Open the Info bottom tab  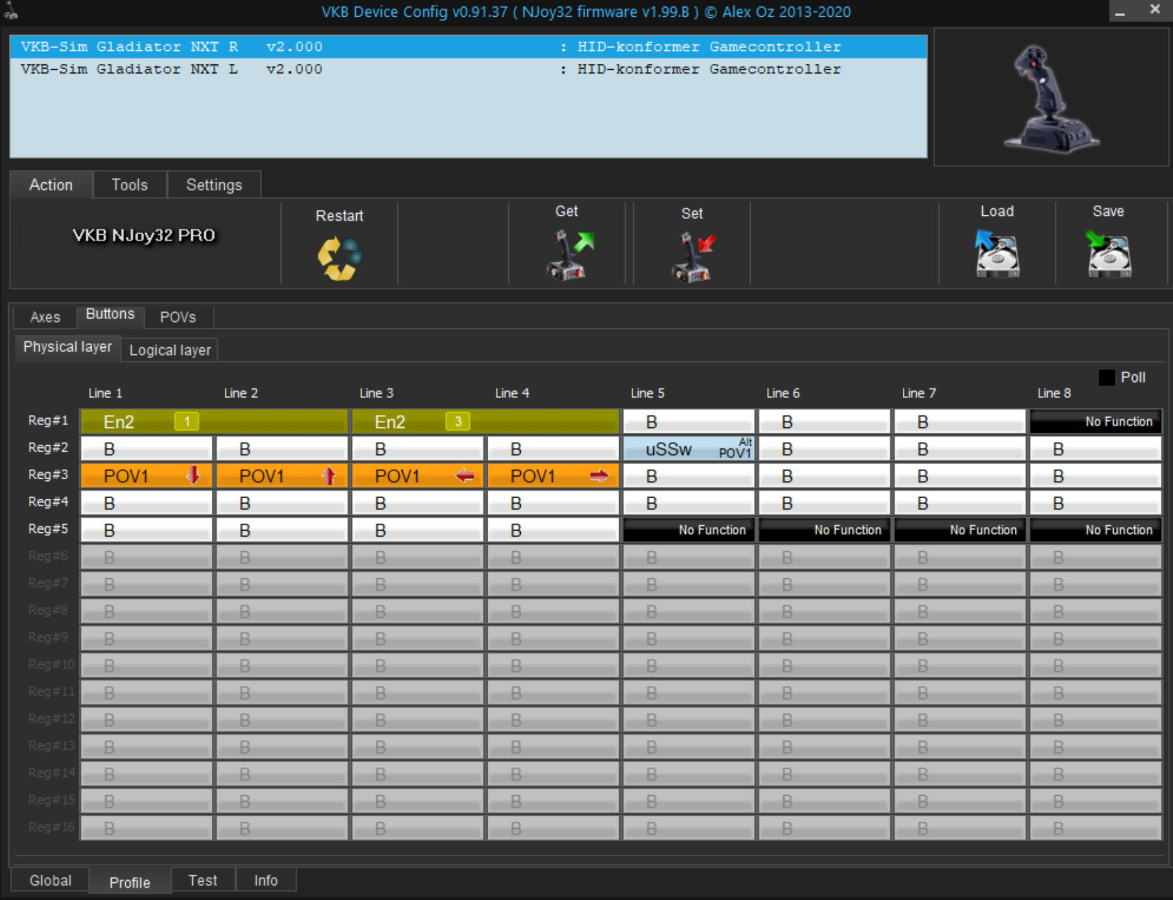pos(266,881)
